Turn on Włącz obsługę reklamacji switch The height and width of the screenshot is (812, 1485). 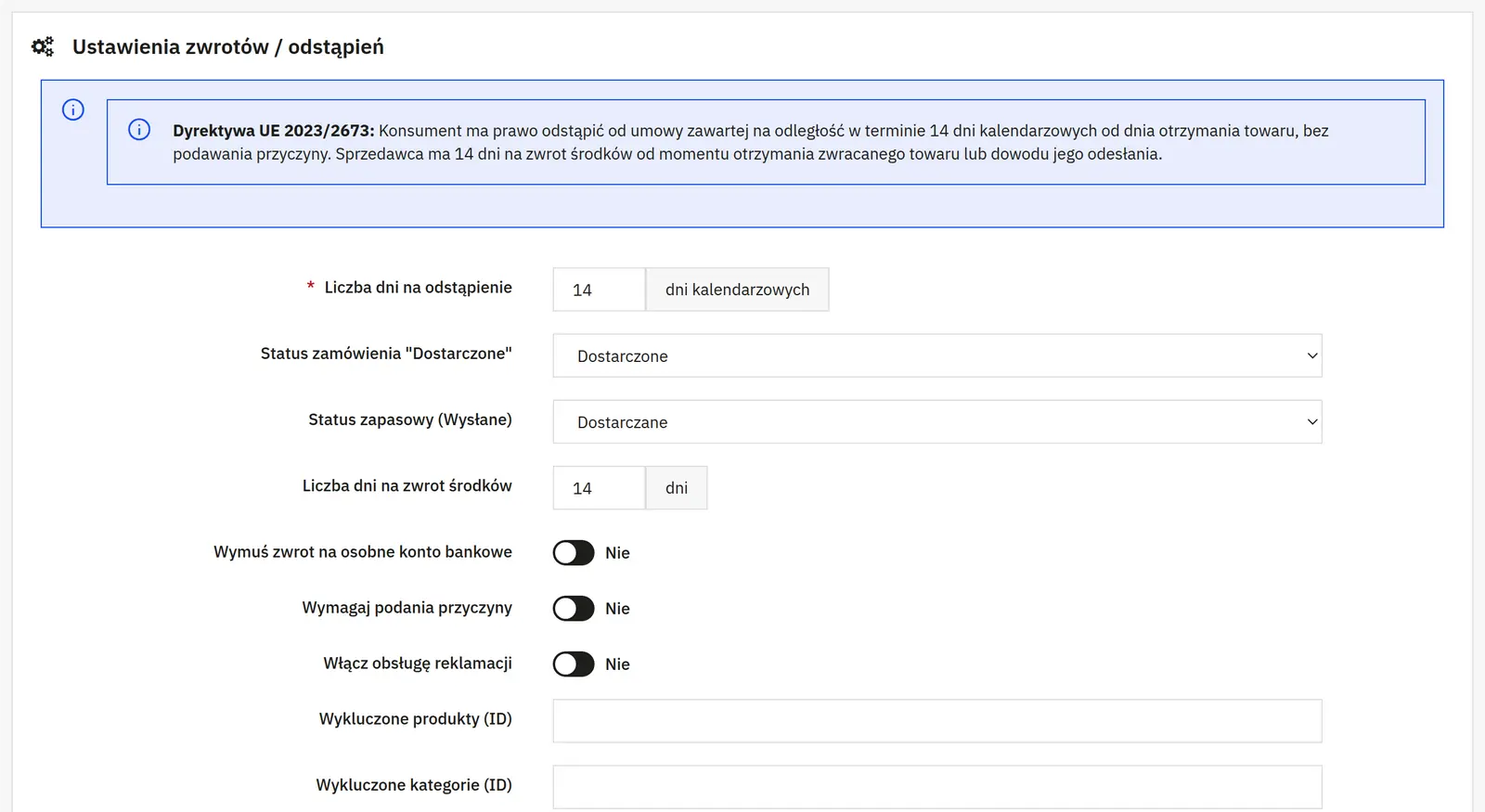tap(574, 664)
